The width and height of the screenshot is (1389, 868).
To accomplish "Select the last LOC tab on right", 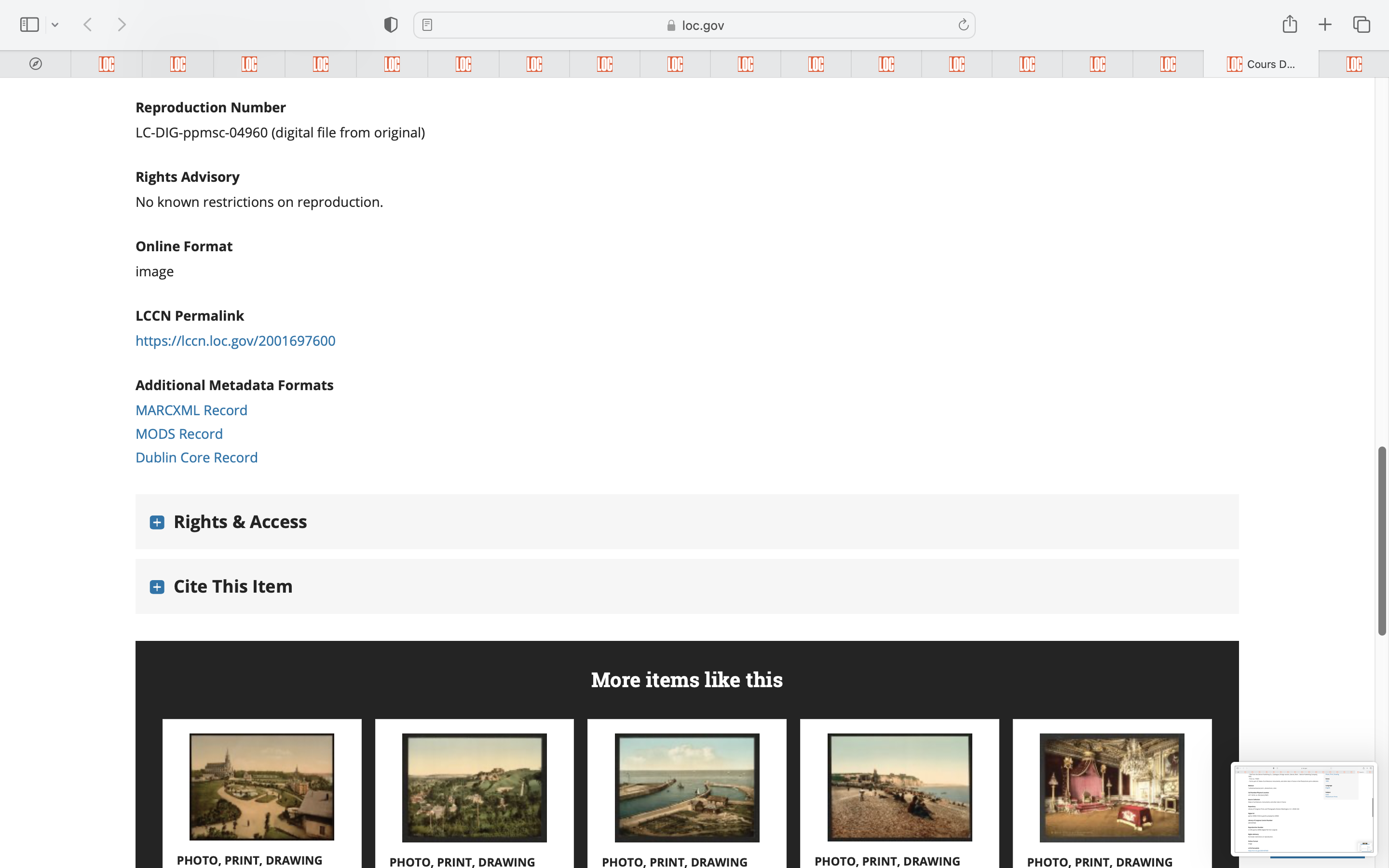I will click(1353, 64).
